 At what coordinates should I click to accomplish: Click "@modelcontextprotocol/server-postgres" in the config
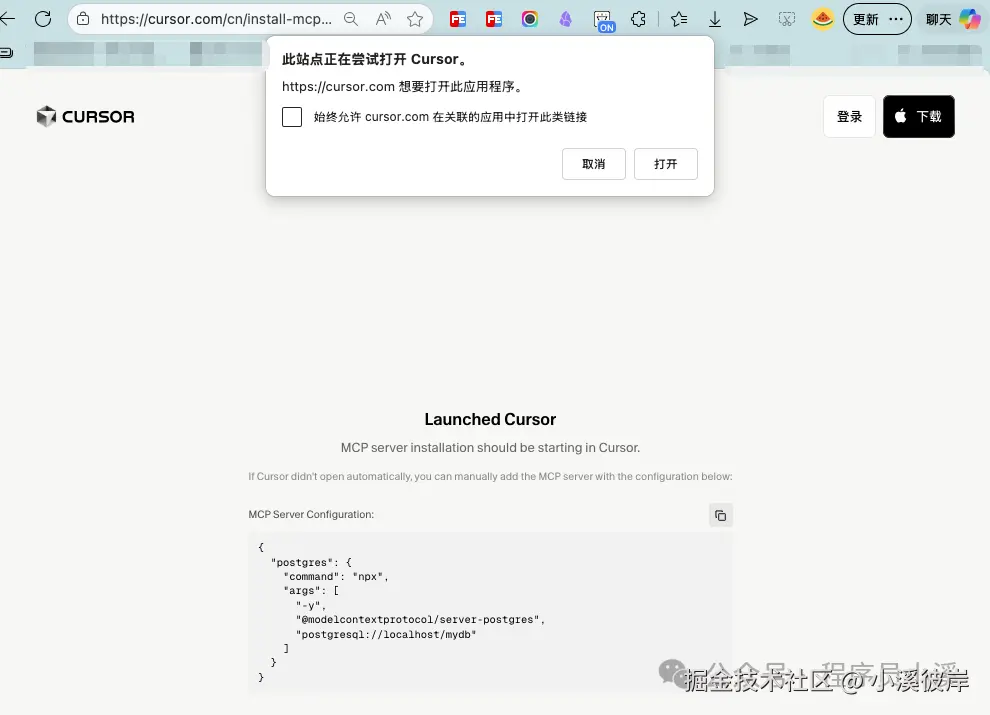click(x=420, y=620)
